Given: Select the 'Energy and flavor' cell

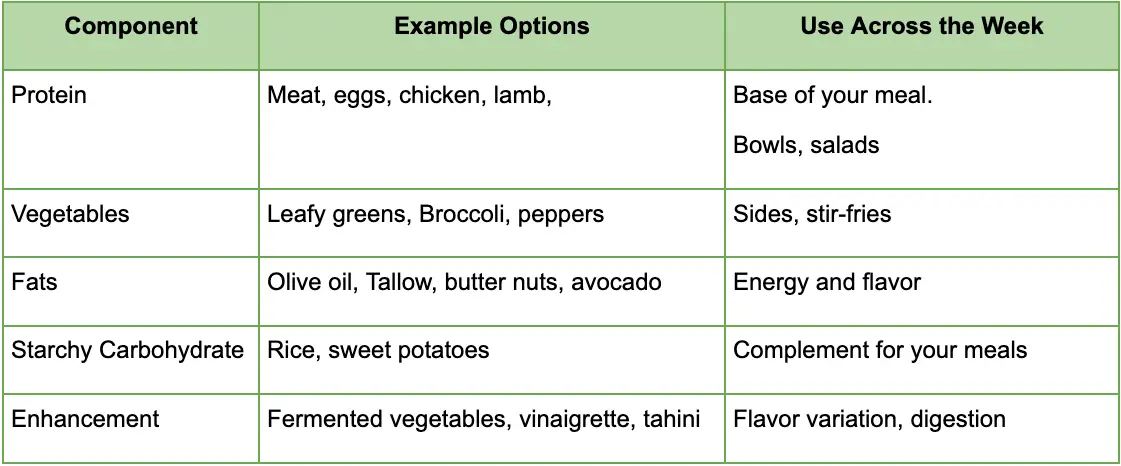Looking at the screenshot, I should tap(827, 282).
